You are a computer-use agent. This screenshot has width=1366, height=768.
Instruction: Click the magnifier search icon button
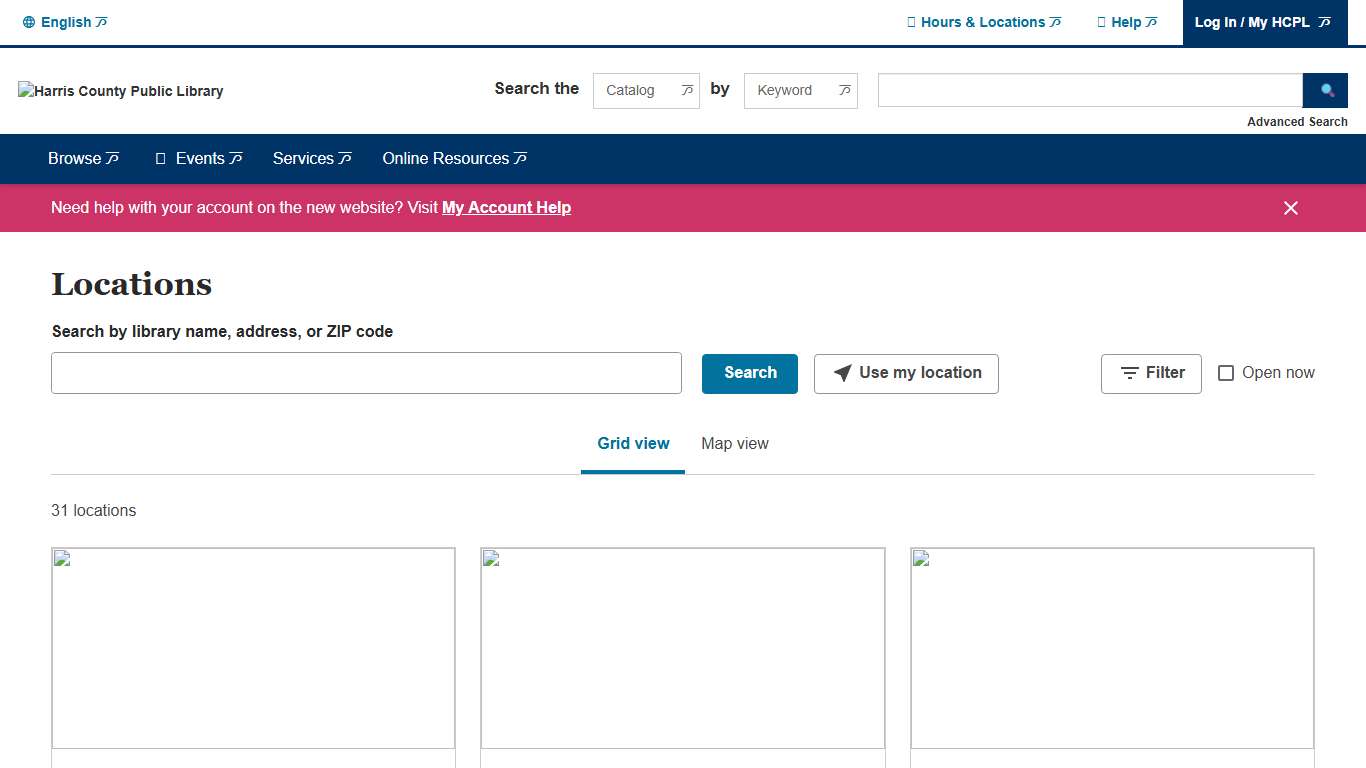[x=1327, y=90]
